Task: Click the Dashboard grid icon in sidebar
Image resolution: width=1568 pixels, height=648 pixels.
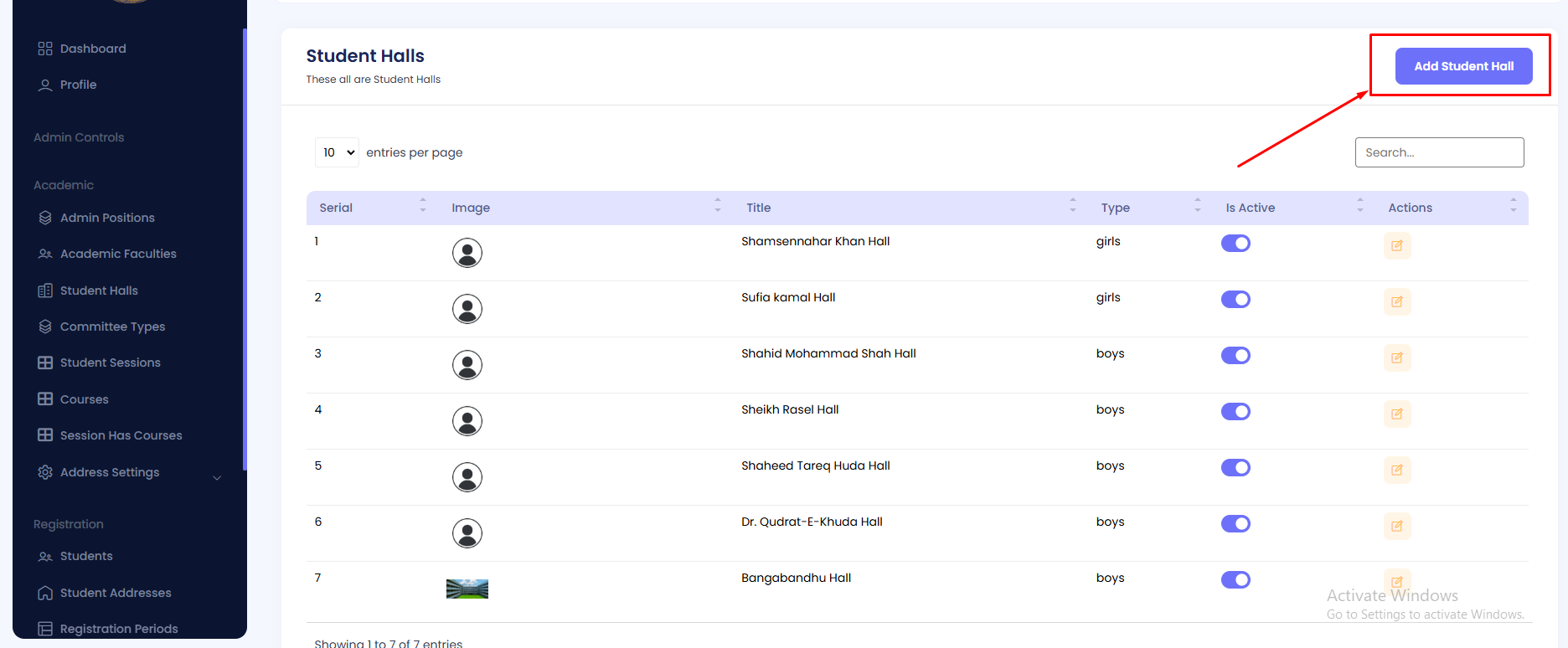Action: pyautogui.click(x=45, y=49)
